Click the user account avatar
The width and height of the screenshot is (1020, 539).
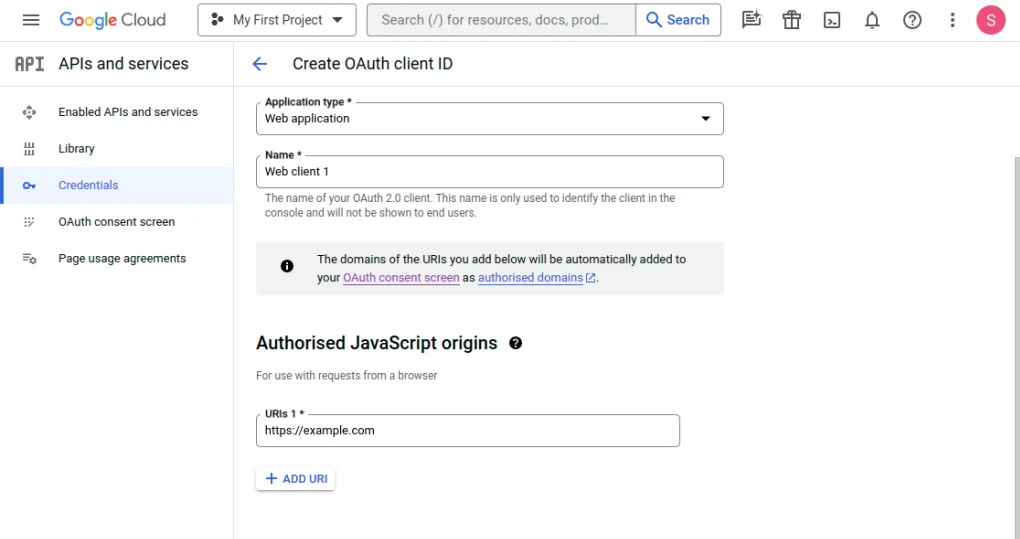coord(990,20)
